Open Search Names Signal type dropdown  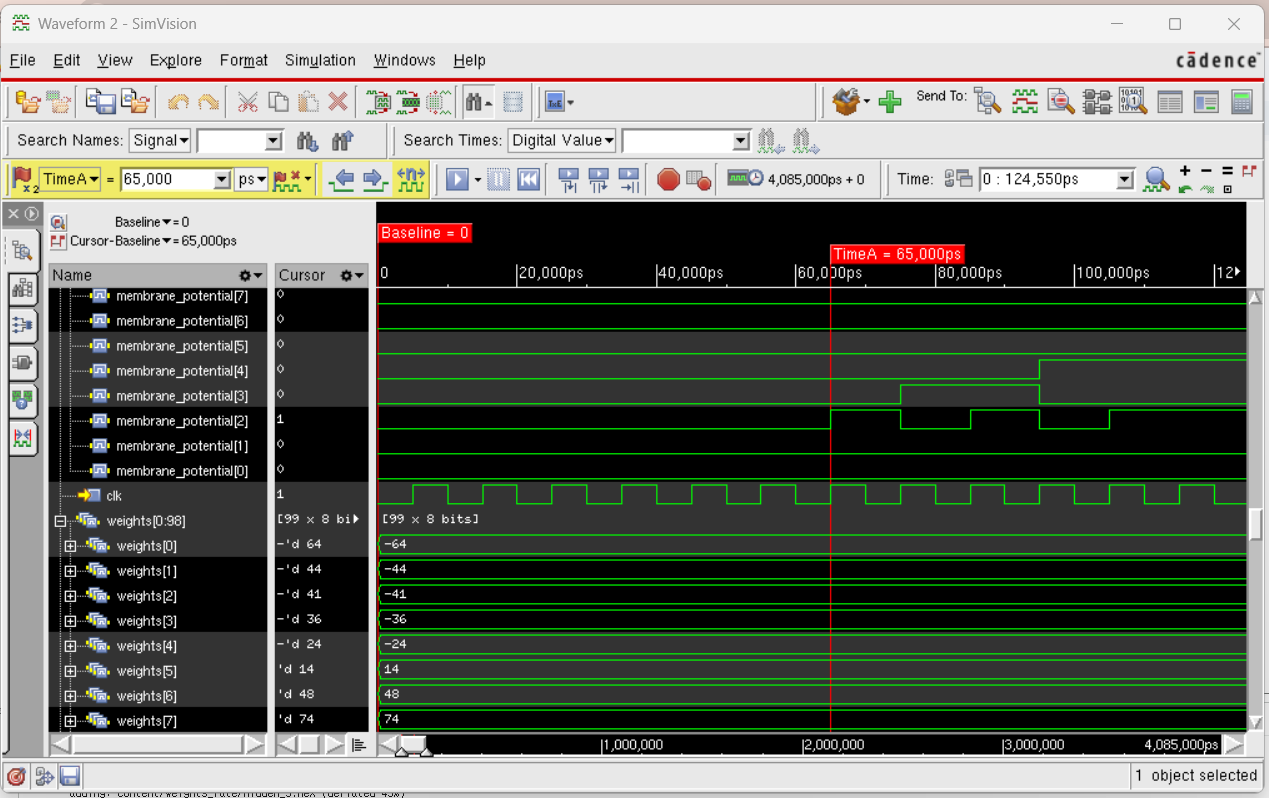[160, 141]
